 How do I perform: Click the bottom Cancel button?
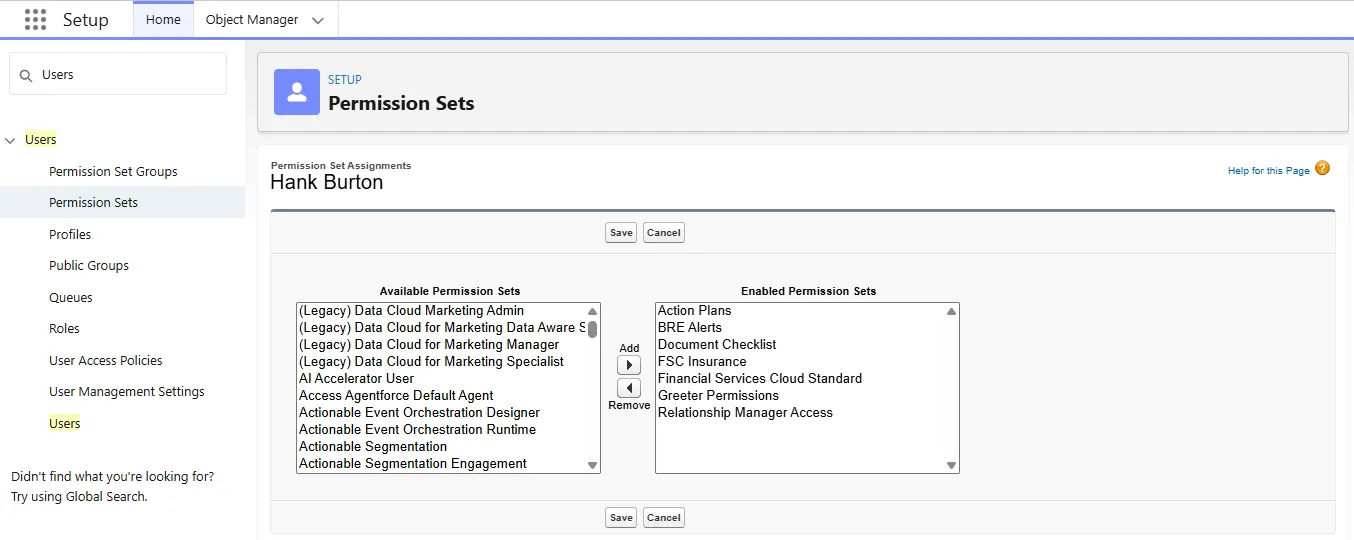[663, 518]
